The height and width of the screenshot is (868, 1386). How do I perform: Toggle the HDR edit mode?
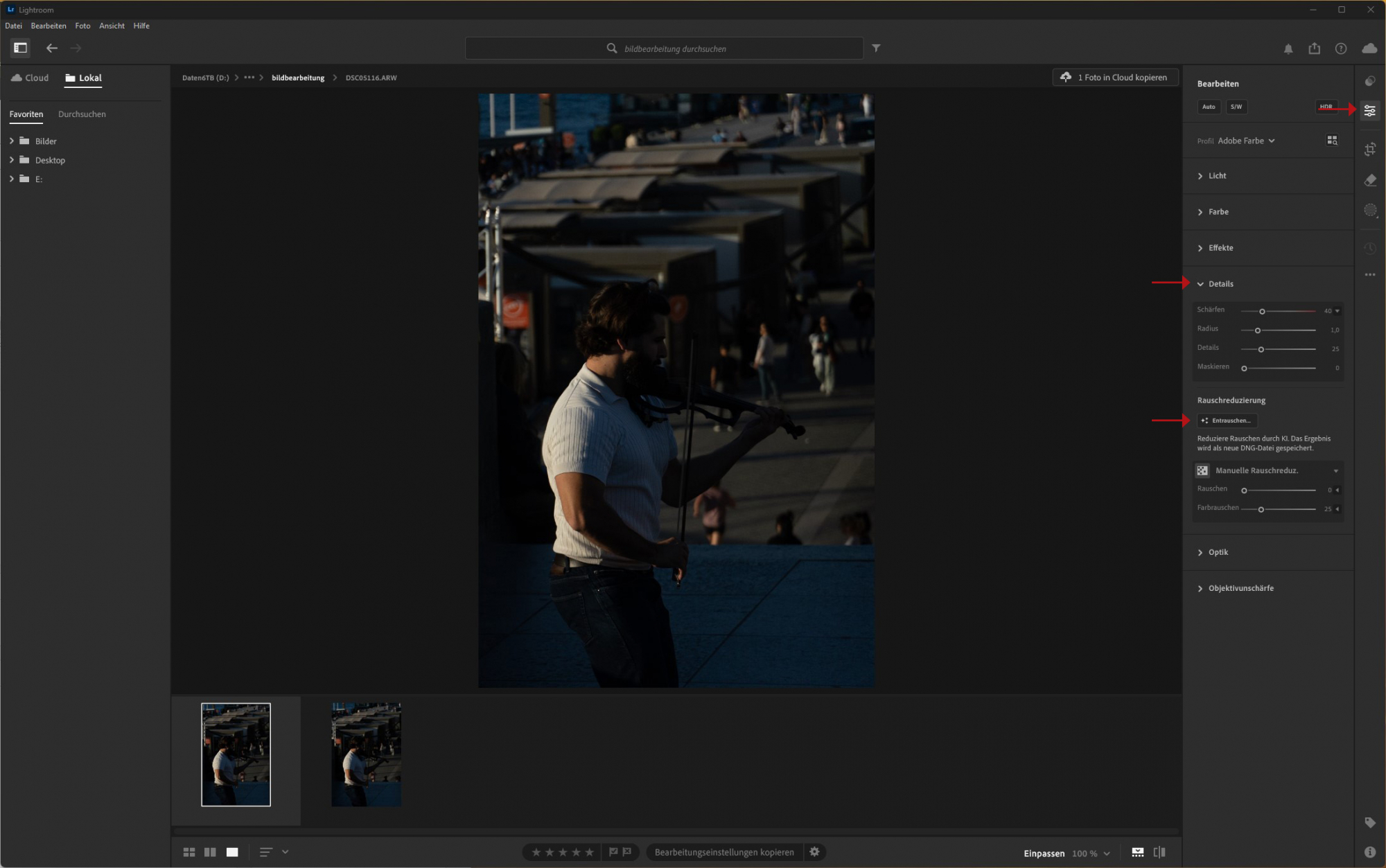(x=1325, y=107)
